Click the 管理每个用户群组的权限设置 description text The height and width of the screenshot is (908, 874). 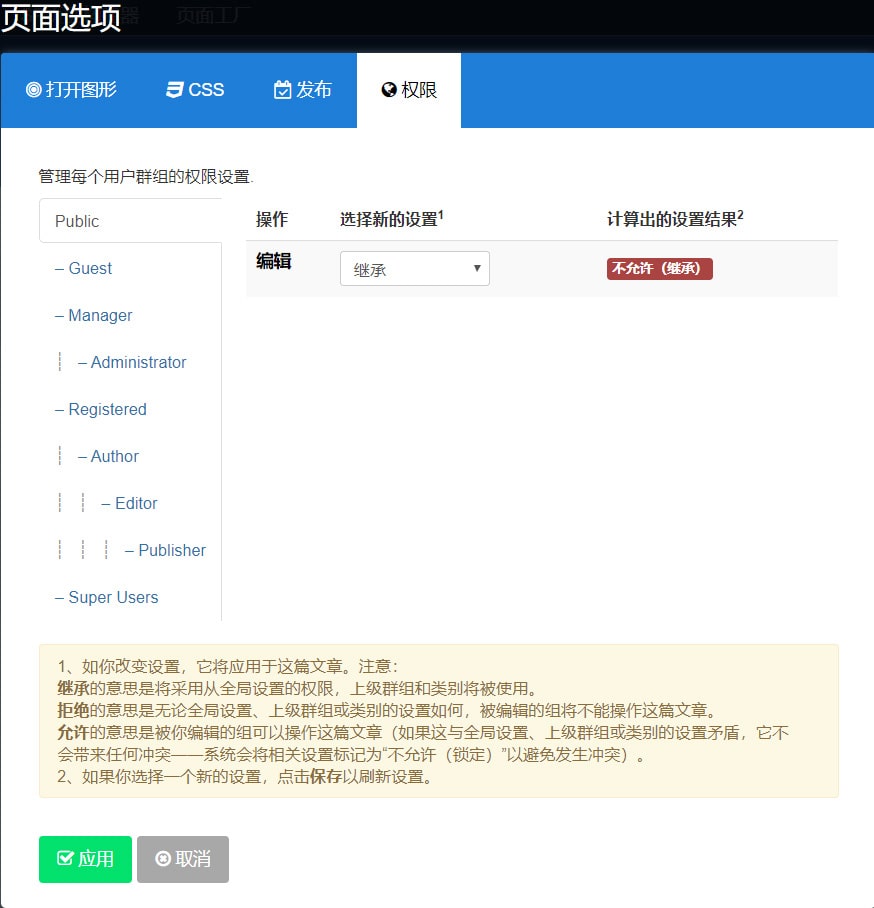click(146, 176)
